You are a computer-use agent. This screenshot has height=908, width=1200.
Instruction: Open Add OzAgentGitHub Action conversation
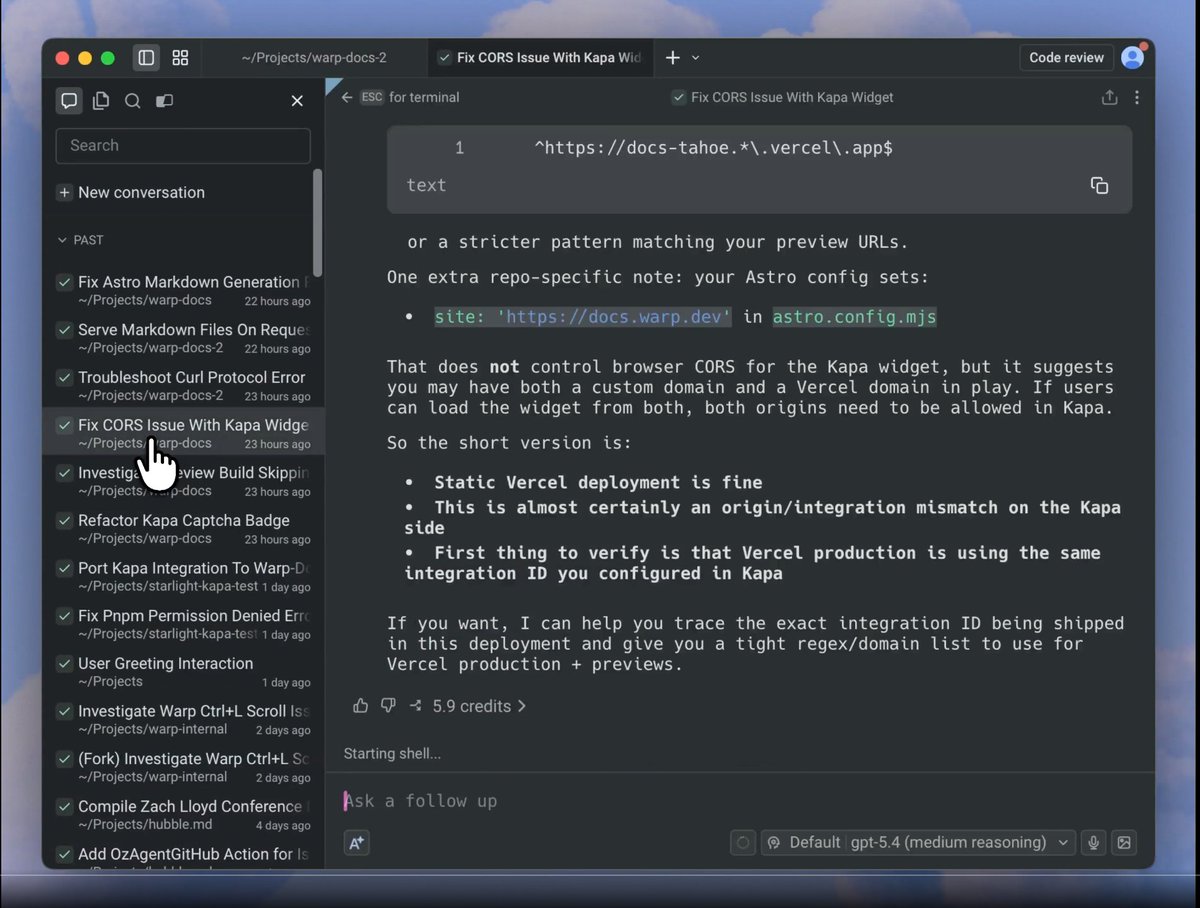coord(184,855)
